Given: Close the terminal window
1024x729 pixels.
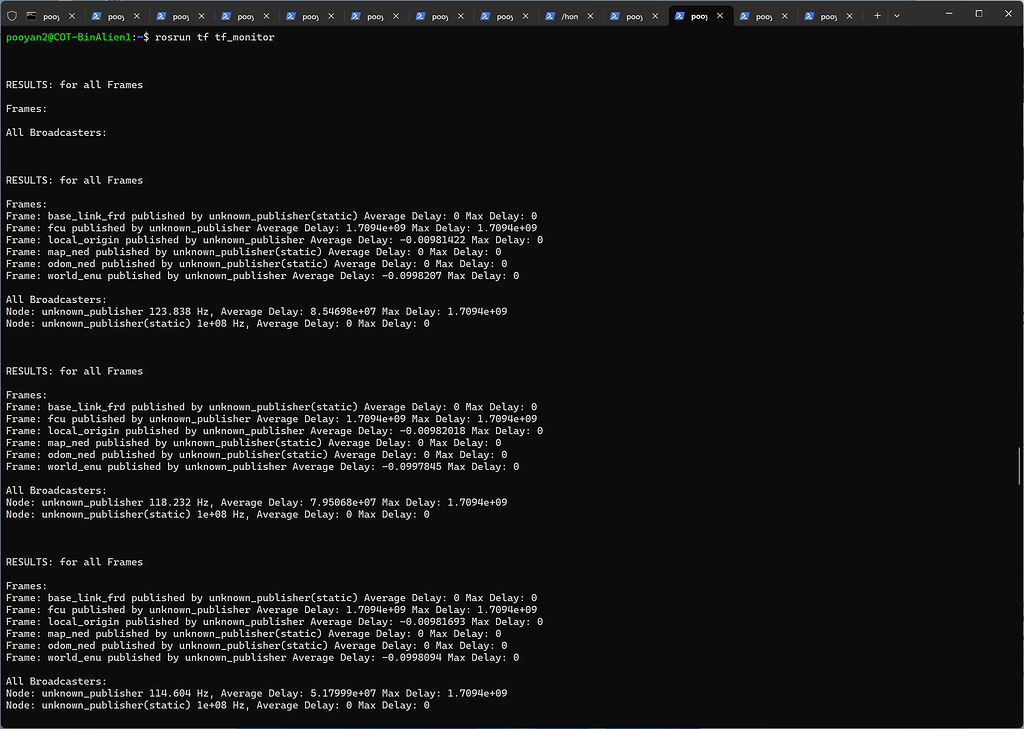Looking at the screenshot, I should tap(1008, 14).
